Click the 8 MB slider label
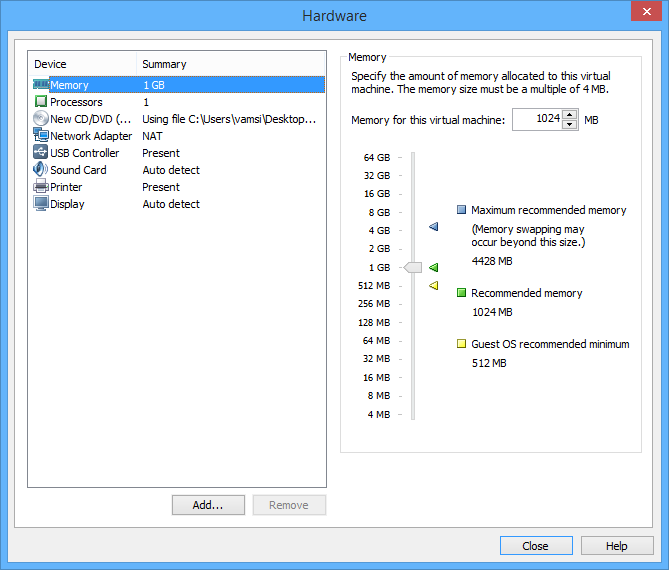The image size is (669, 570). pos(378,396)
